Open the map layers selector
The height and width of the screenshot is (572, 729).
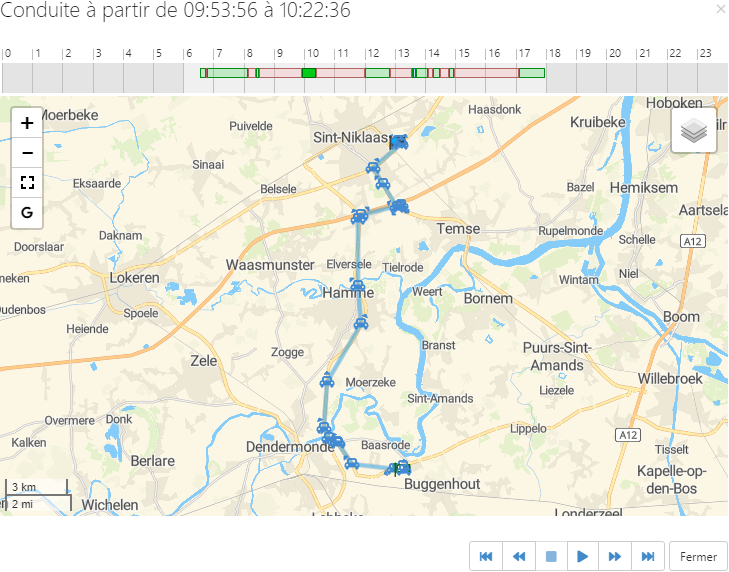point(694,130)
